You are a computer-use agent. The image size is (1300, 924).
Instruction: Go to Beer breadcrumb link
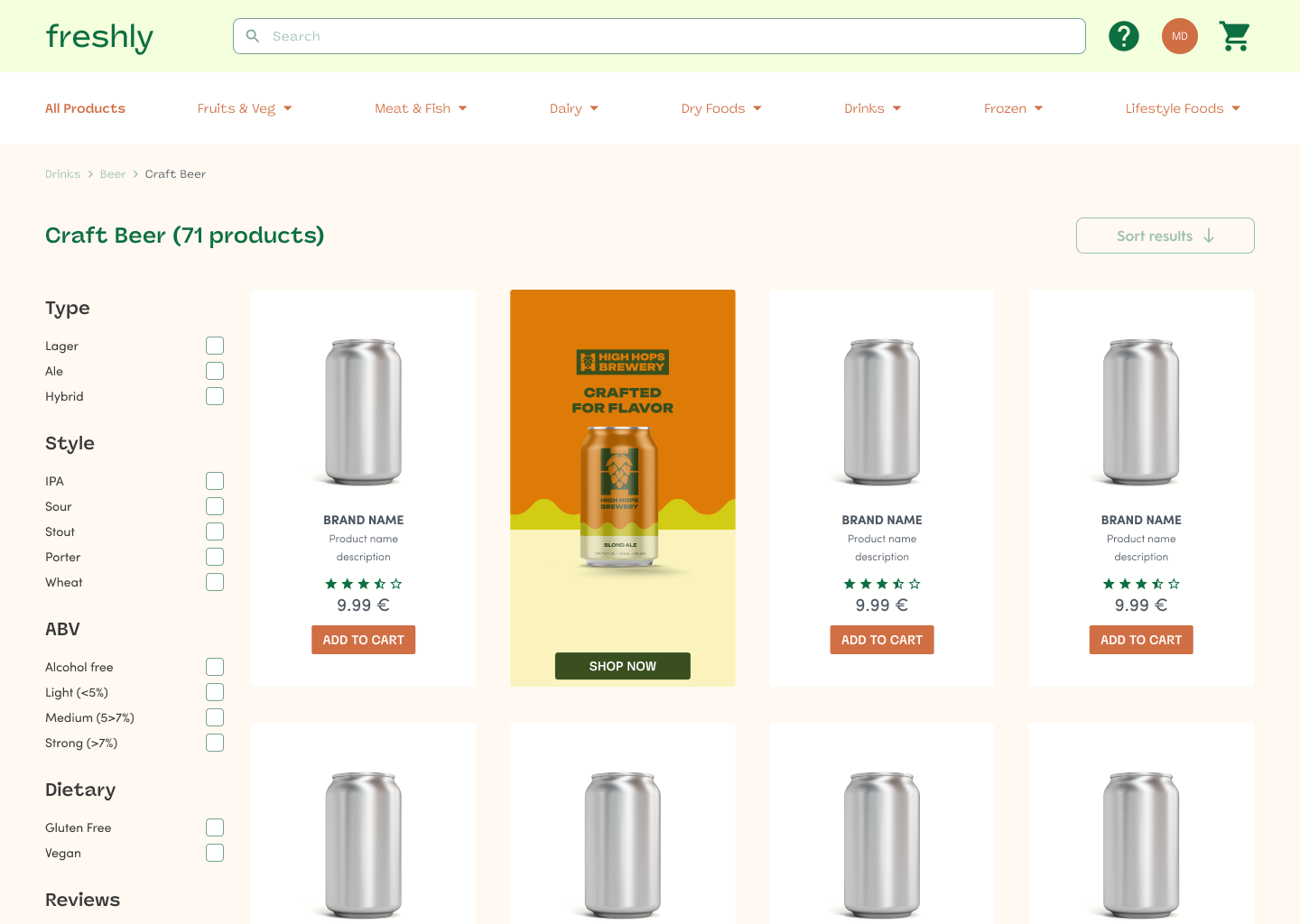[113, 174]
